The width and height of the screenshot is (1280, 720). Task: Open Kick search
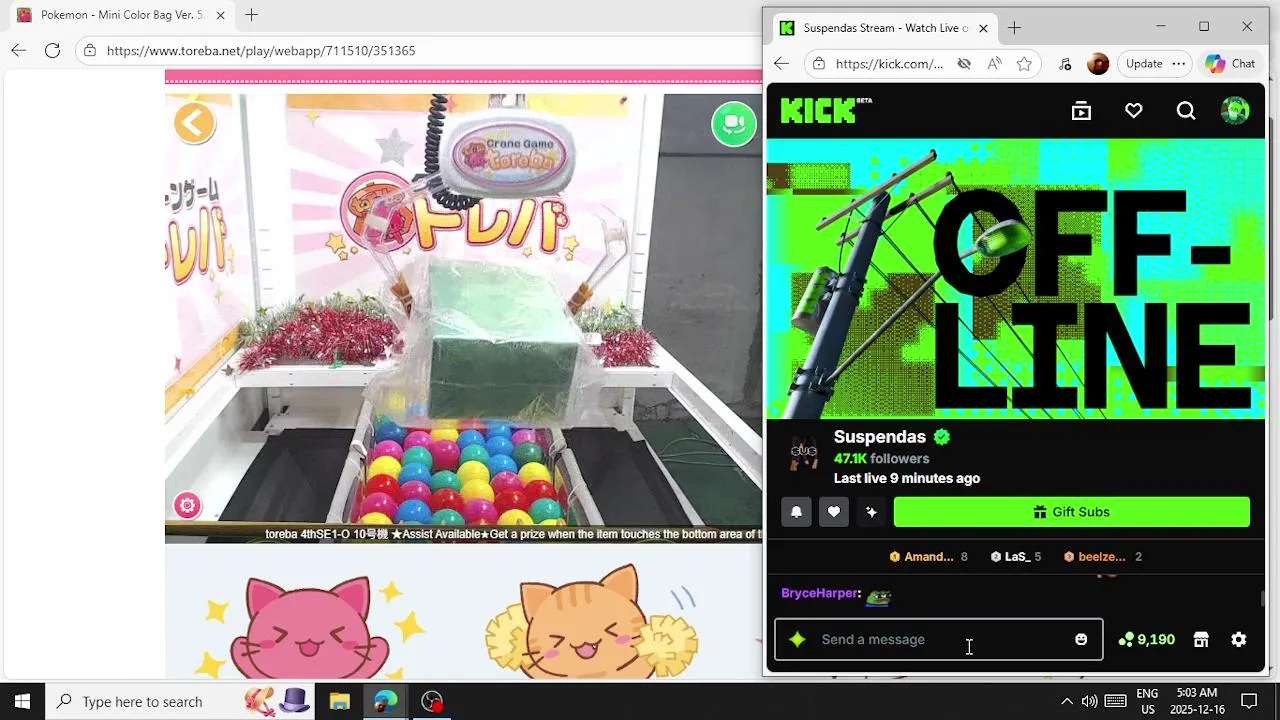click(x=1186, y=111)
